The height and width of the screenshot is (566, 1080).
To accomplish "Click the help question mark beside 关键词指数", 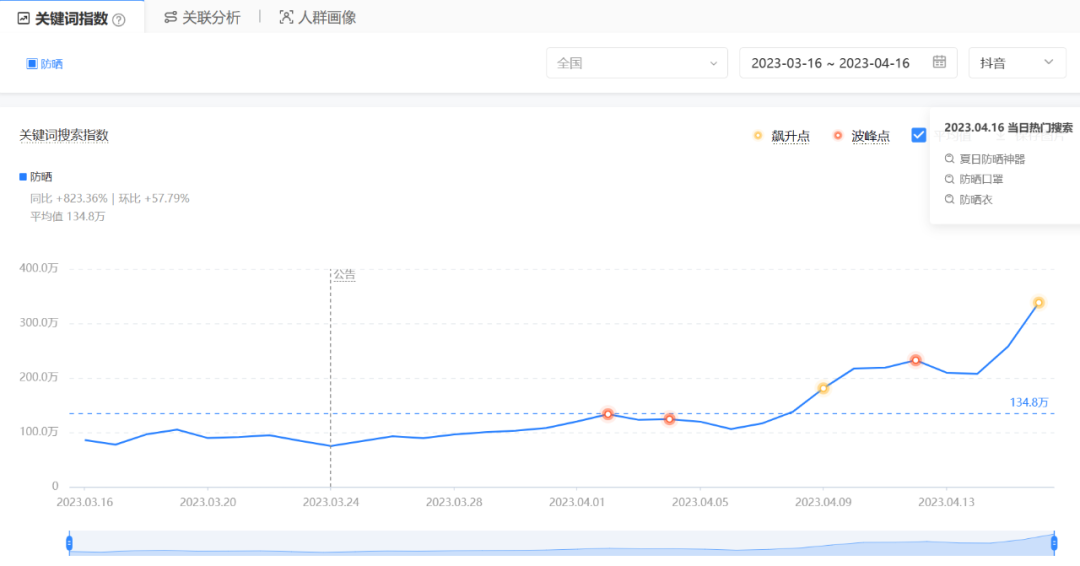I will point(119,19).
